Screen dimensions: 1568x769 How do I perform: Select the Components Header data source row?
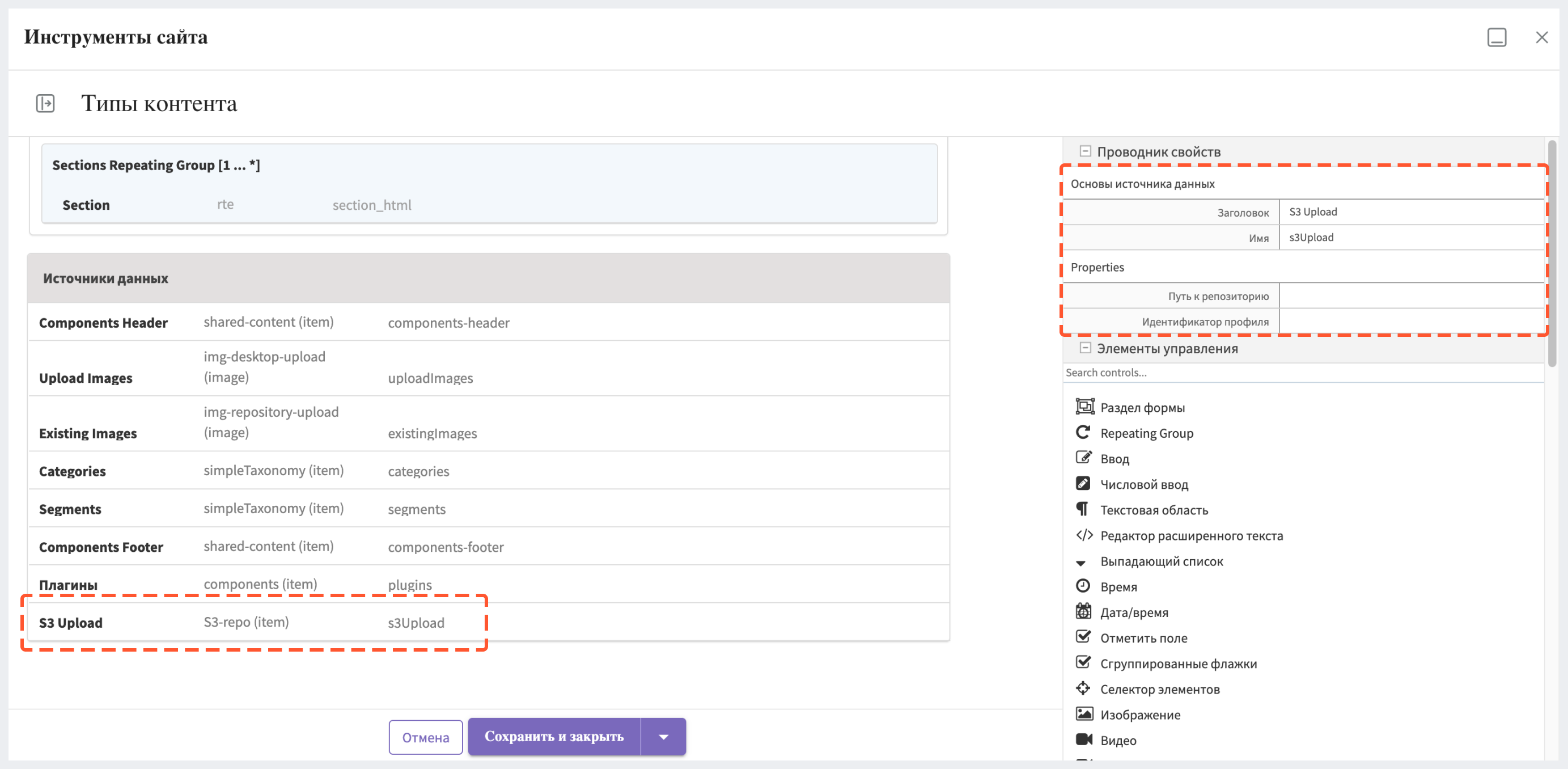pyautogui.click(x=489, y=322)
